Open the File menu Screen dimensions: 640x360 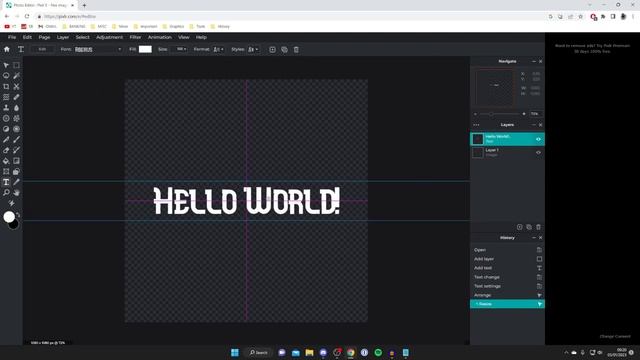point(12,37)
